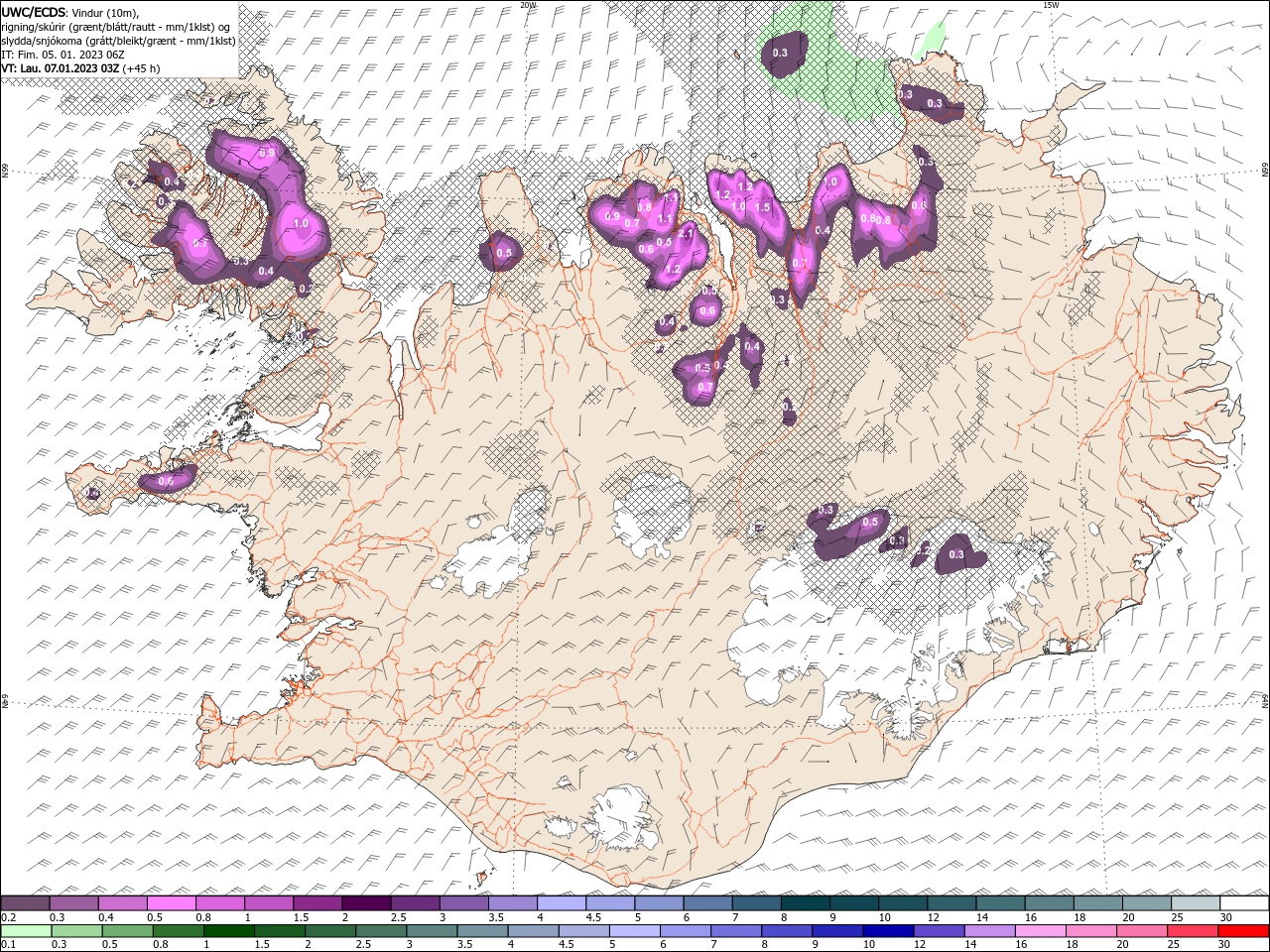1270x952 pixels.
Task: Click the '0.3' value inside the green offshore area
Action: [780, 53]
